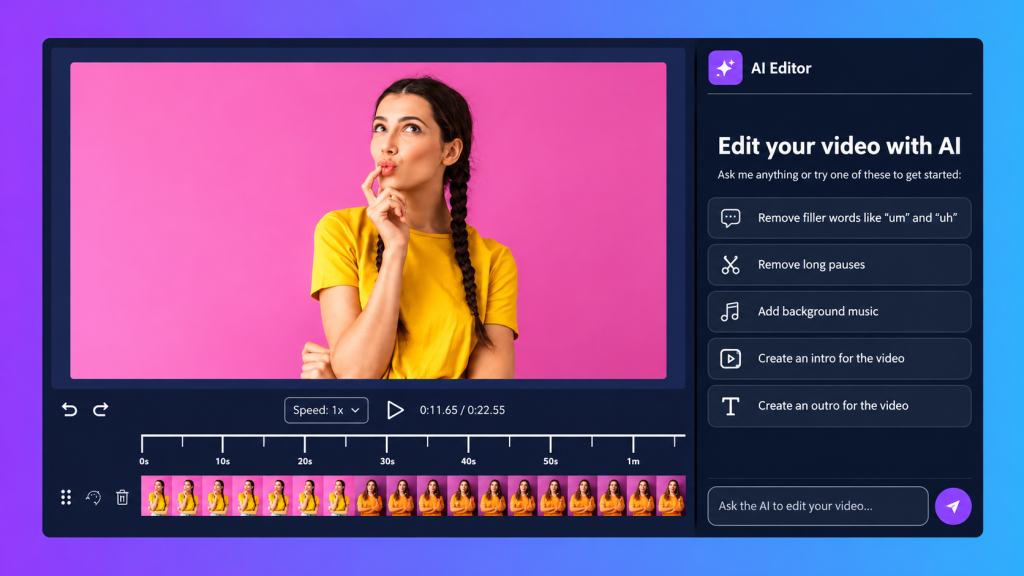1024x576 pixels.
Task: Click the Edit your video with AI heading
Action: pos(839,146)
